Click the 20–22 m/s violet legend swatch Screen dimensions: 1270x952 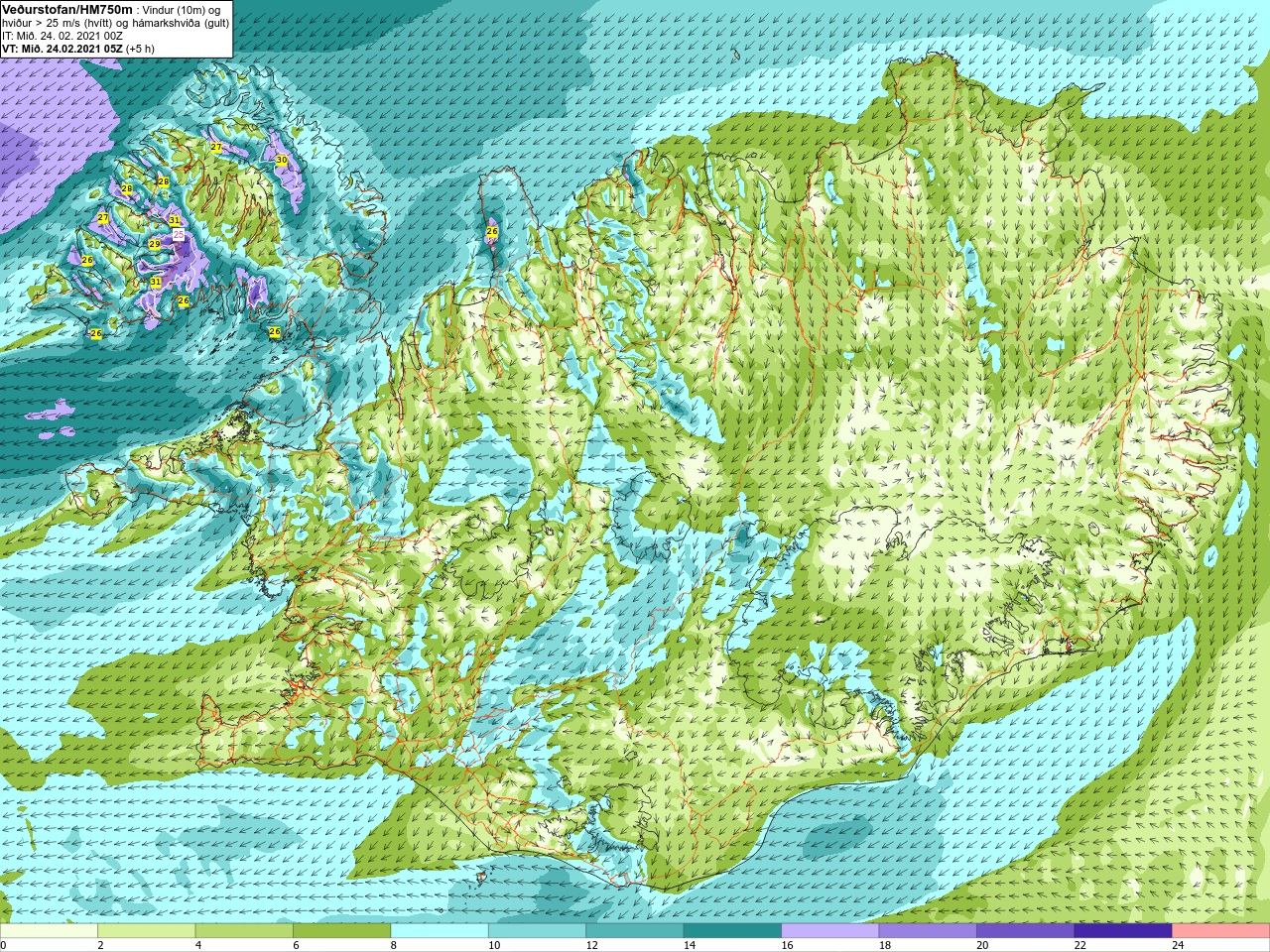[x=1026, y=930]
